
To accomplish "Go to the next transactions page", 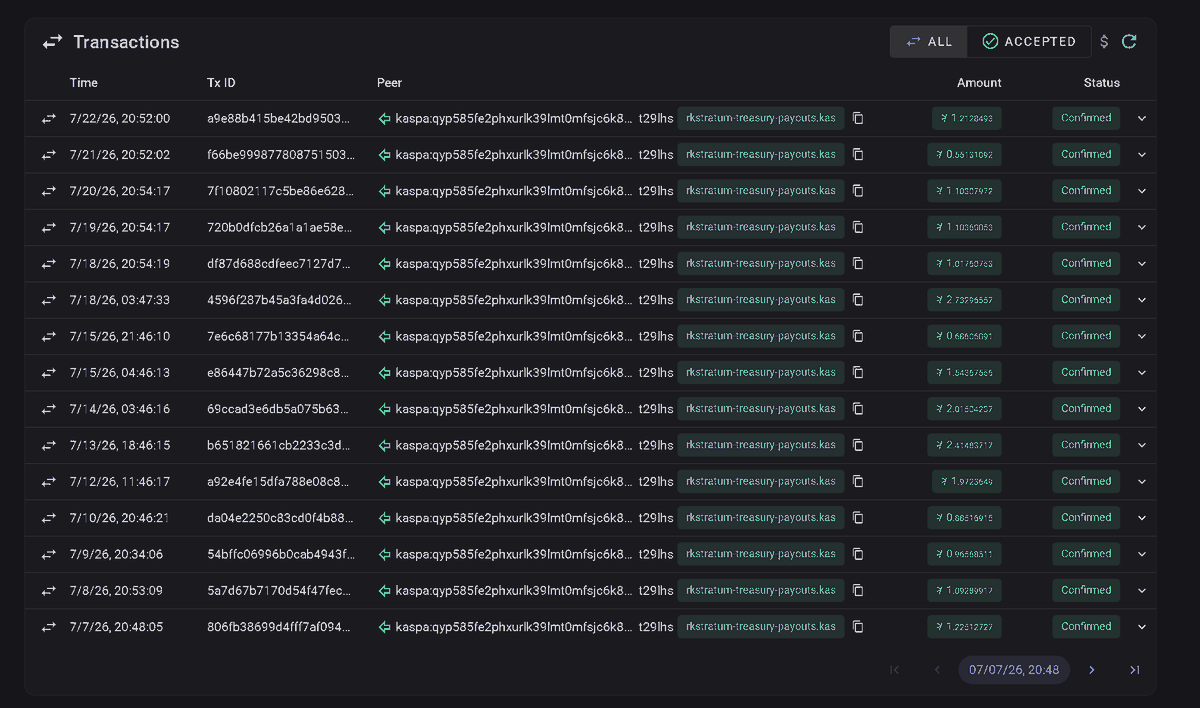I will pos(1092,670).
